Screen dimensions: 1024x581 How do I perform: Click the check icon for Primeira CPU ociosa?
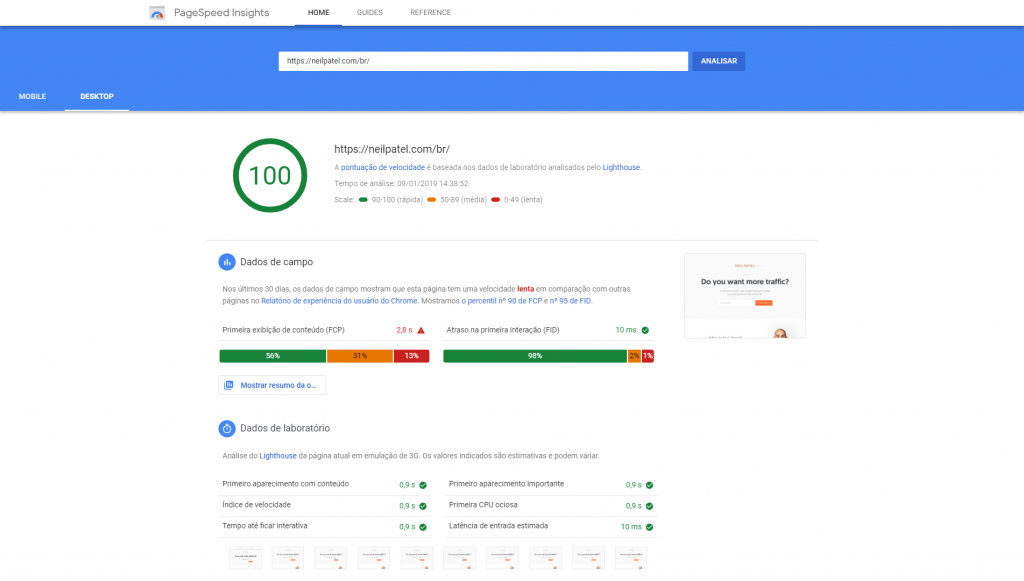pyautogui.click(x=649, y=506)
